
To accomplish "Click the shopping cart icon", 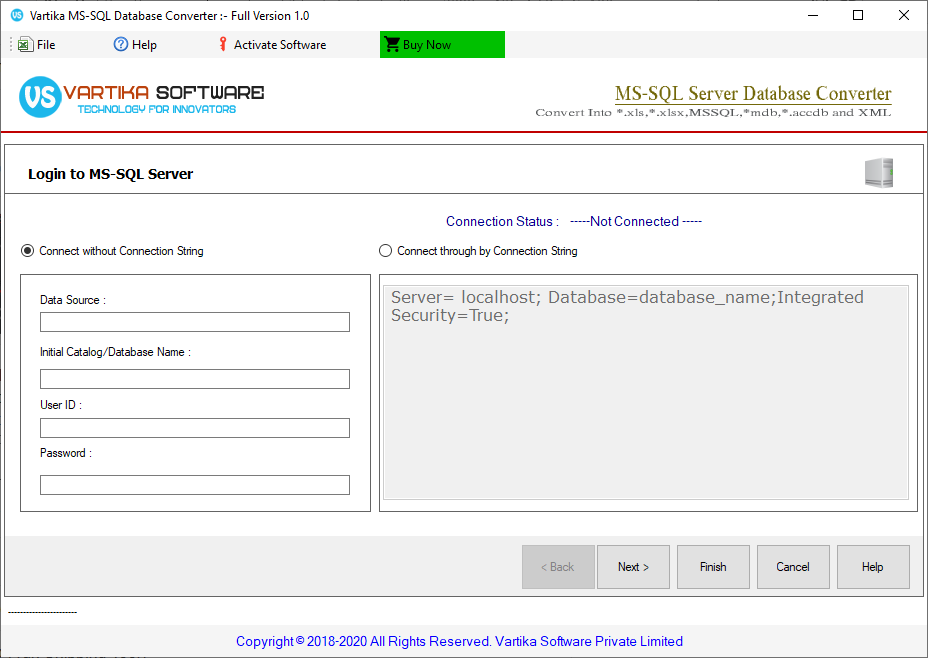I will [392, 44].
